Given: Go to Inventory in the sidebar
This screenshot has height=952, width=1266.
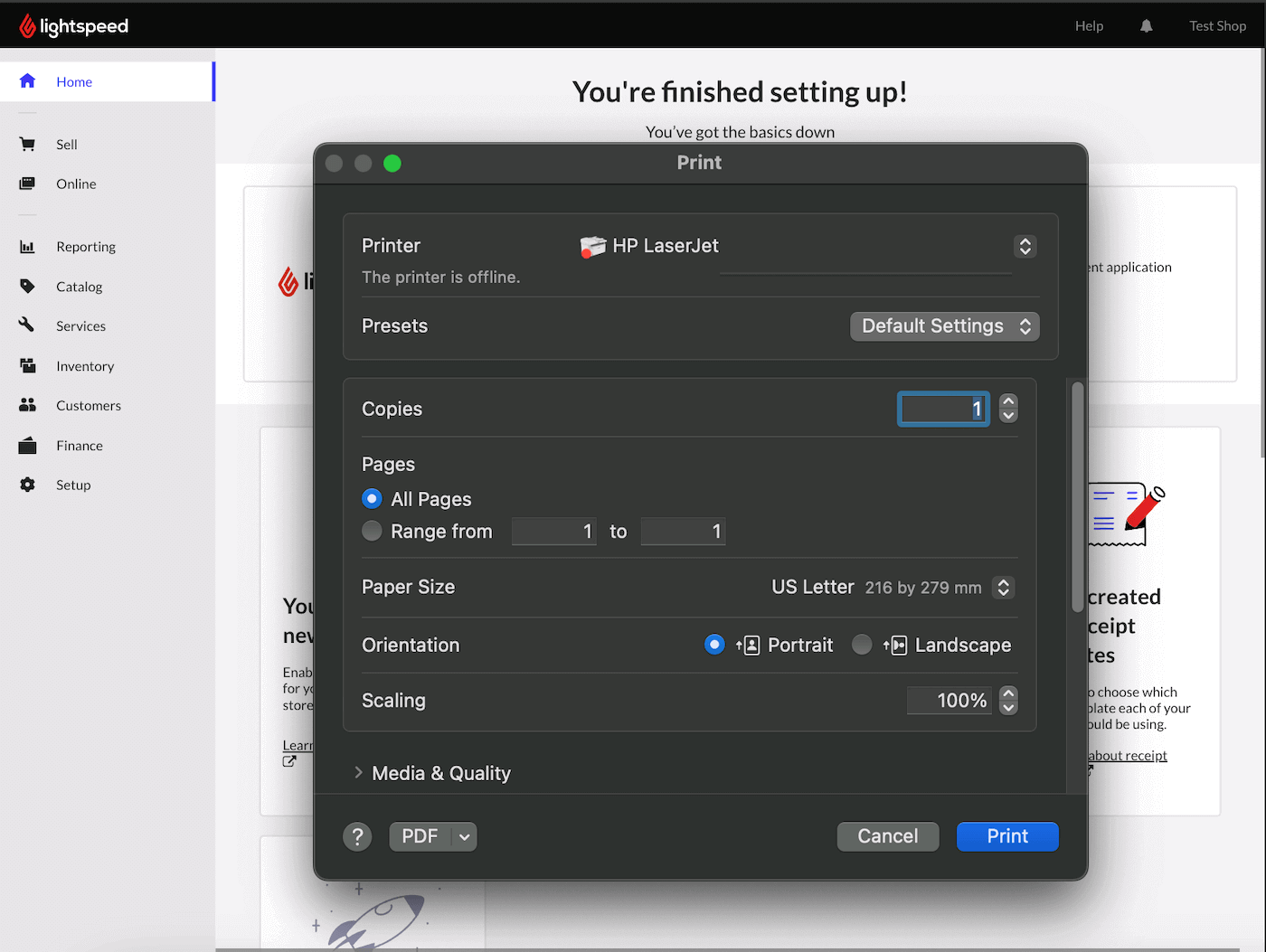Looking at the screenshot, I should (x=85, y=366).
